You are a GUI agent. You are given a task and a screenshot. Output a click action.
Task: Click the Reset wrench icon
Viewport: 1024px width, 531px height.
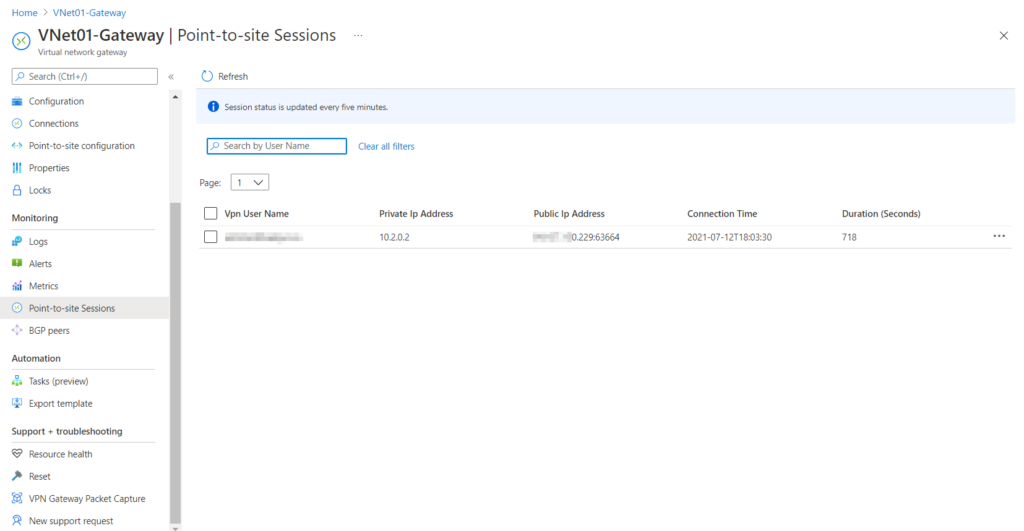tap(17, 476)
